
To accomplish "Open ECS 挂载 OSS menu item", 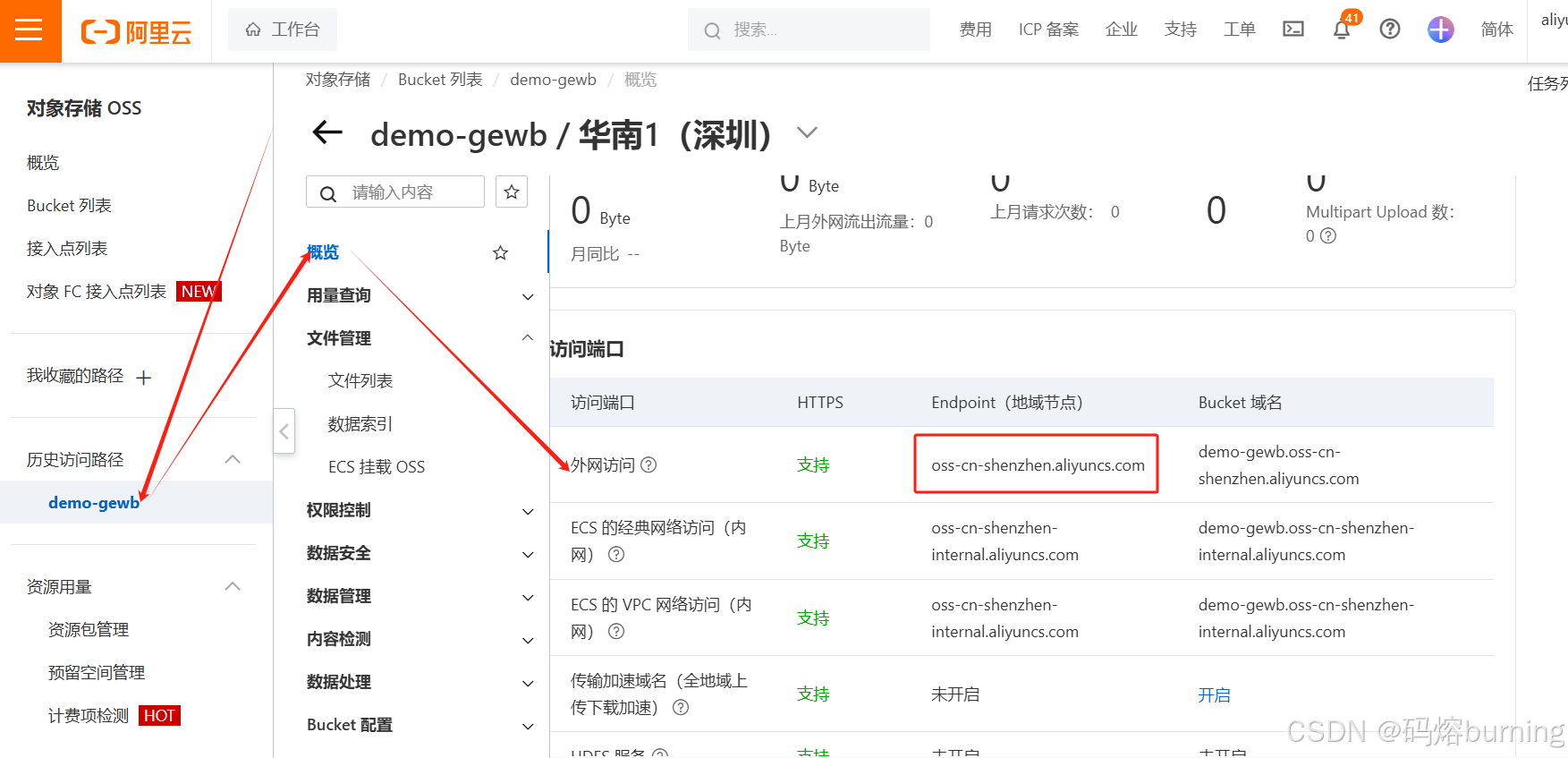I will pyautogui.click(x=377, y=467).
